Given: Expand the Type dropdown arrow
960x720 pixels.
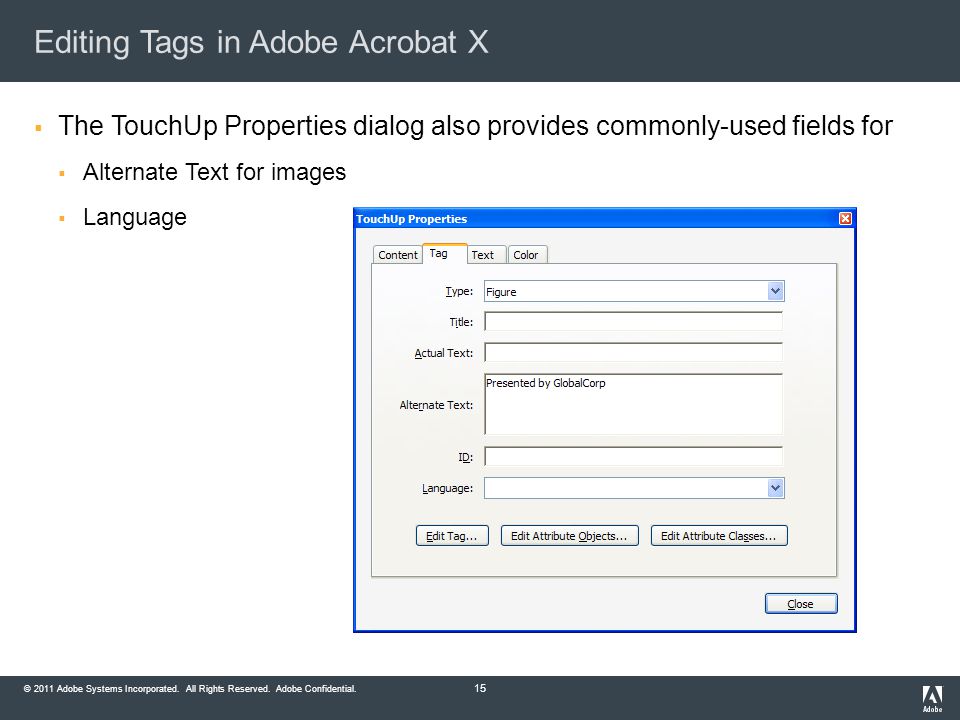Looking at the screenshot, I should (775, 291).
